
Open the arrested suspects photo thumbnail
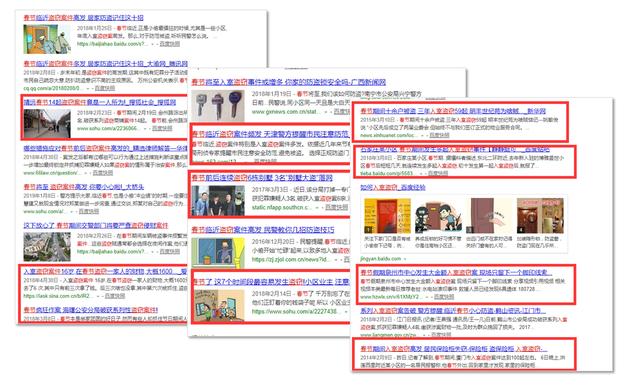click(218, 201)
